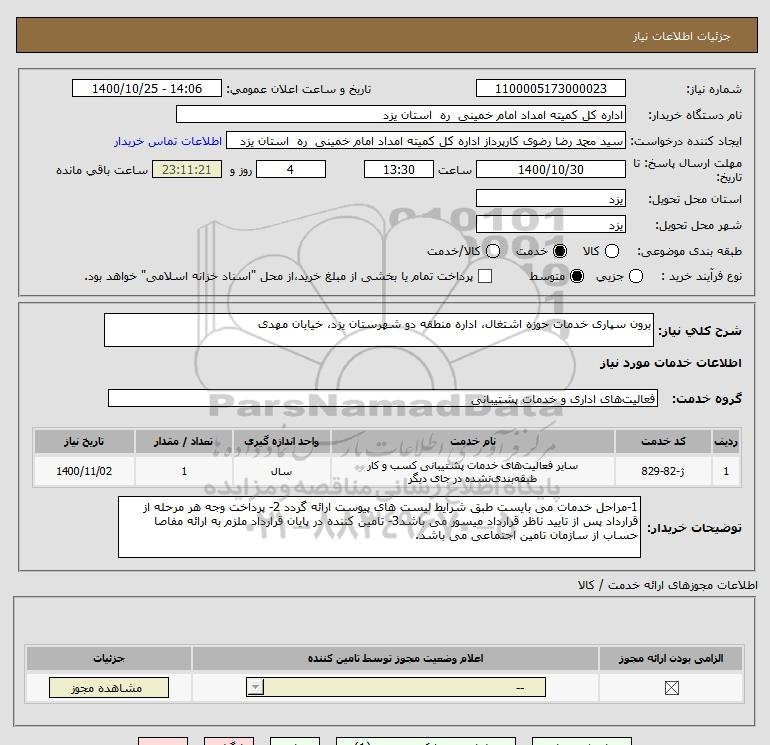Click the شماره نیاز number field
Screen dimensions: 770x745
click(550, 88)
